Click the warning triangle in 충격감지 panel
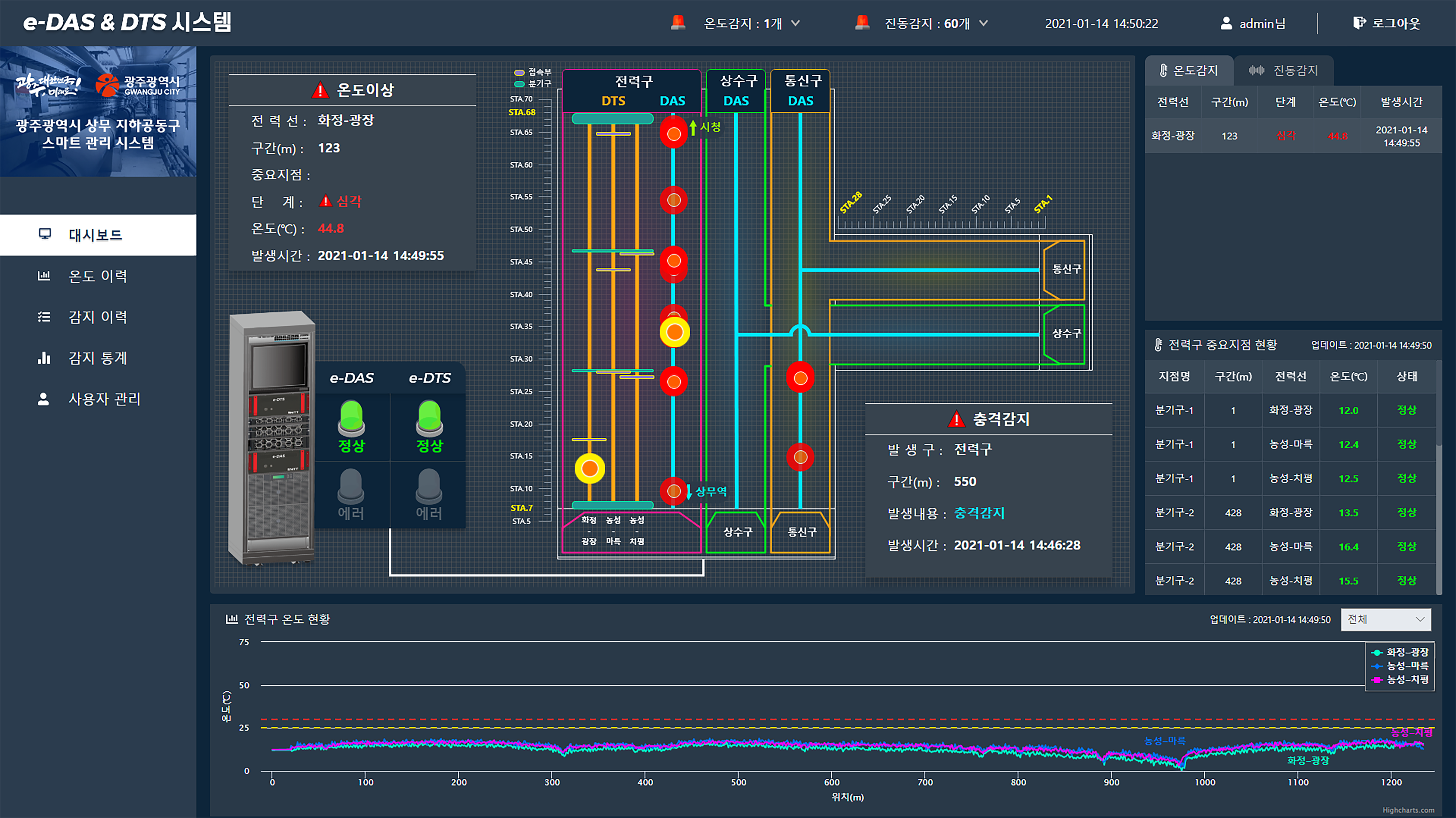Viewport: 1456px width, 818px height. (x=956, y=419)
